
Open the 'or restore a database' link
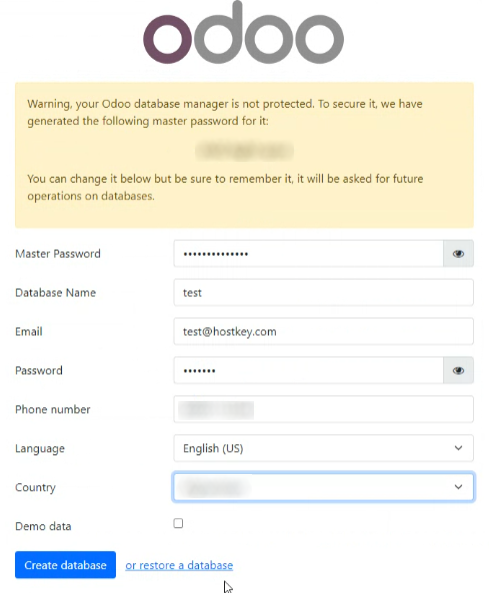pyautogui.click(x=179, y=565)
